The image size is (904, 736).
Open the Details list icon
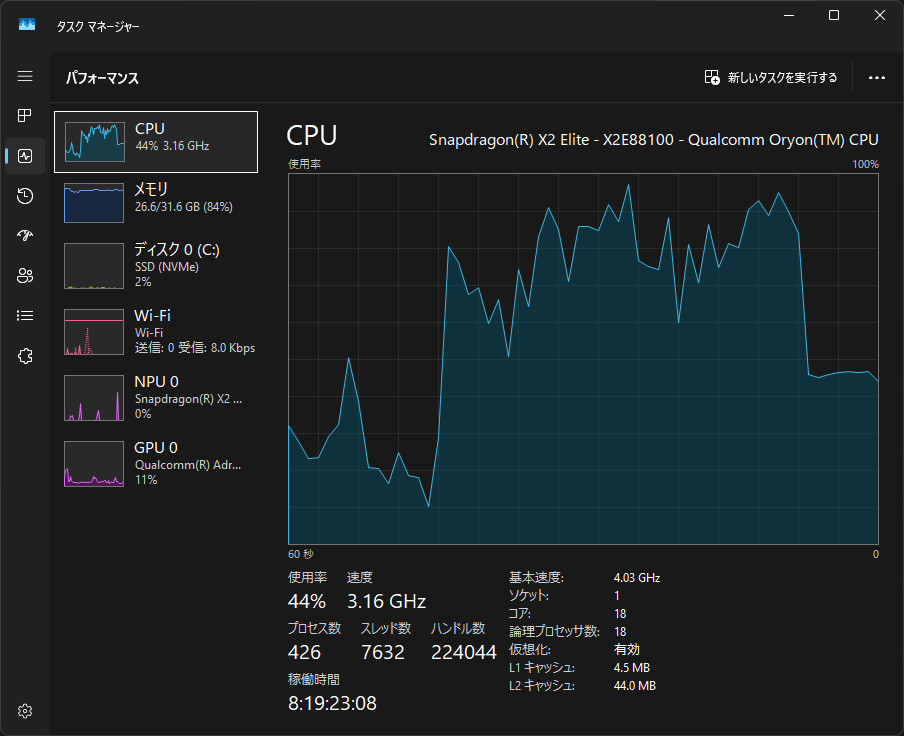(26, 316)
